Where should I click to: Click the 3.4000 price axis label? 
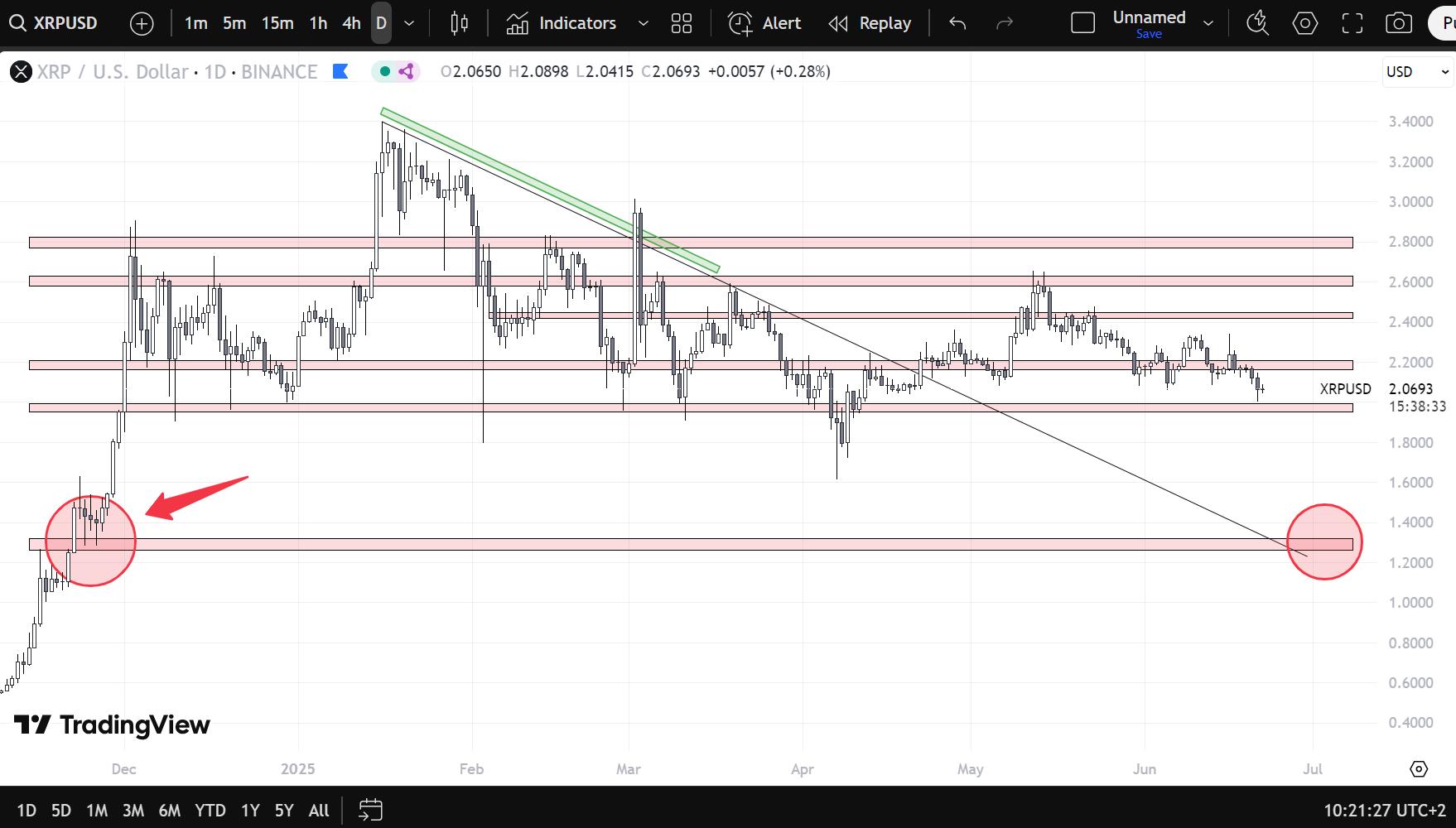coord(1410,122)
